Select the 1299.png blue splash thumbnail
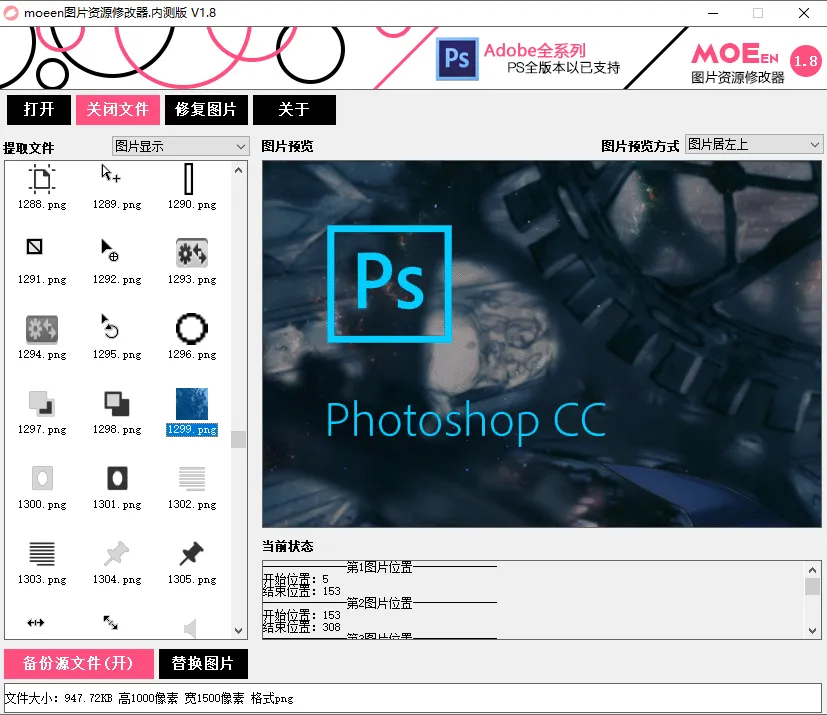Screen dimensions: 827x715 [x=191, y=404]
